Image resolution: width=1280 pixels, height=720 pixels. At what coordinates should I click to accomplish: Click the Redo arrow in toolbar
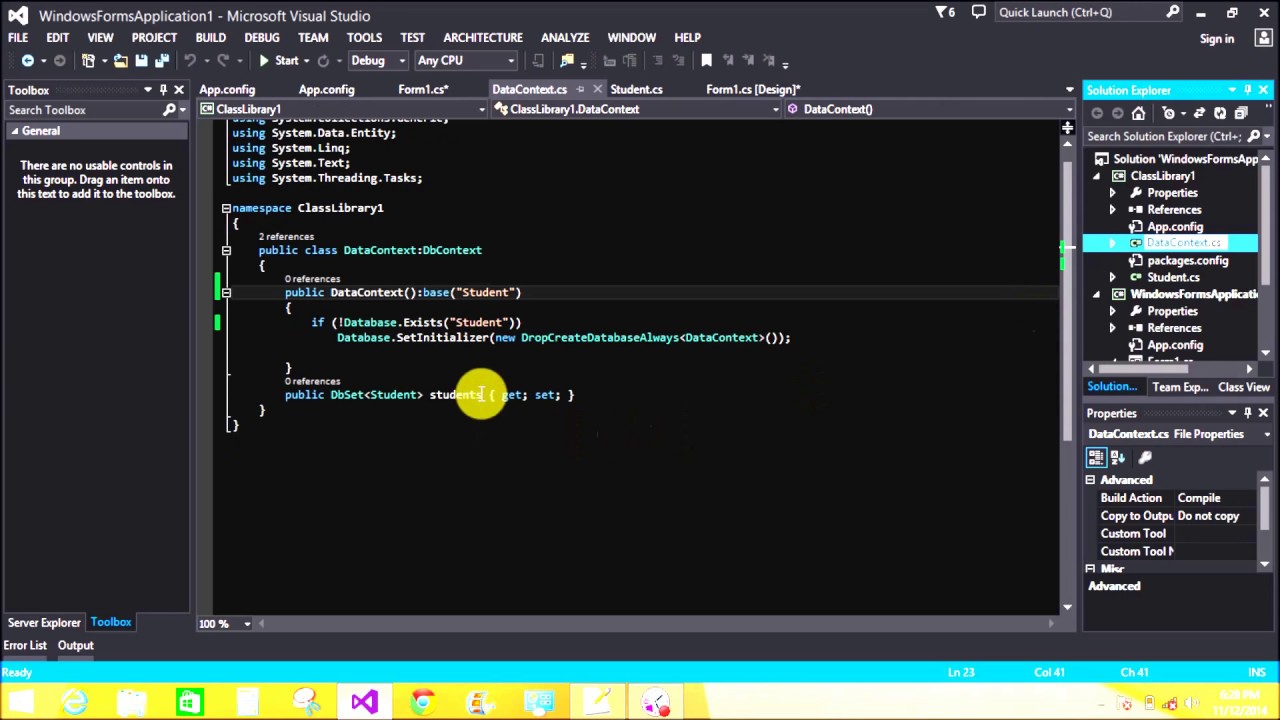[x=223, y=61]
